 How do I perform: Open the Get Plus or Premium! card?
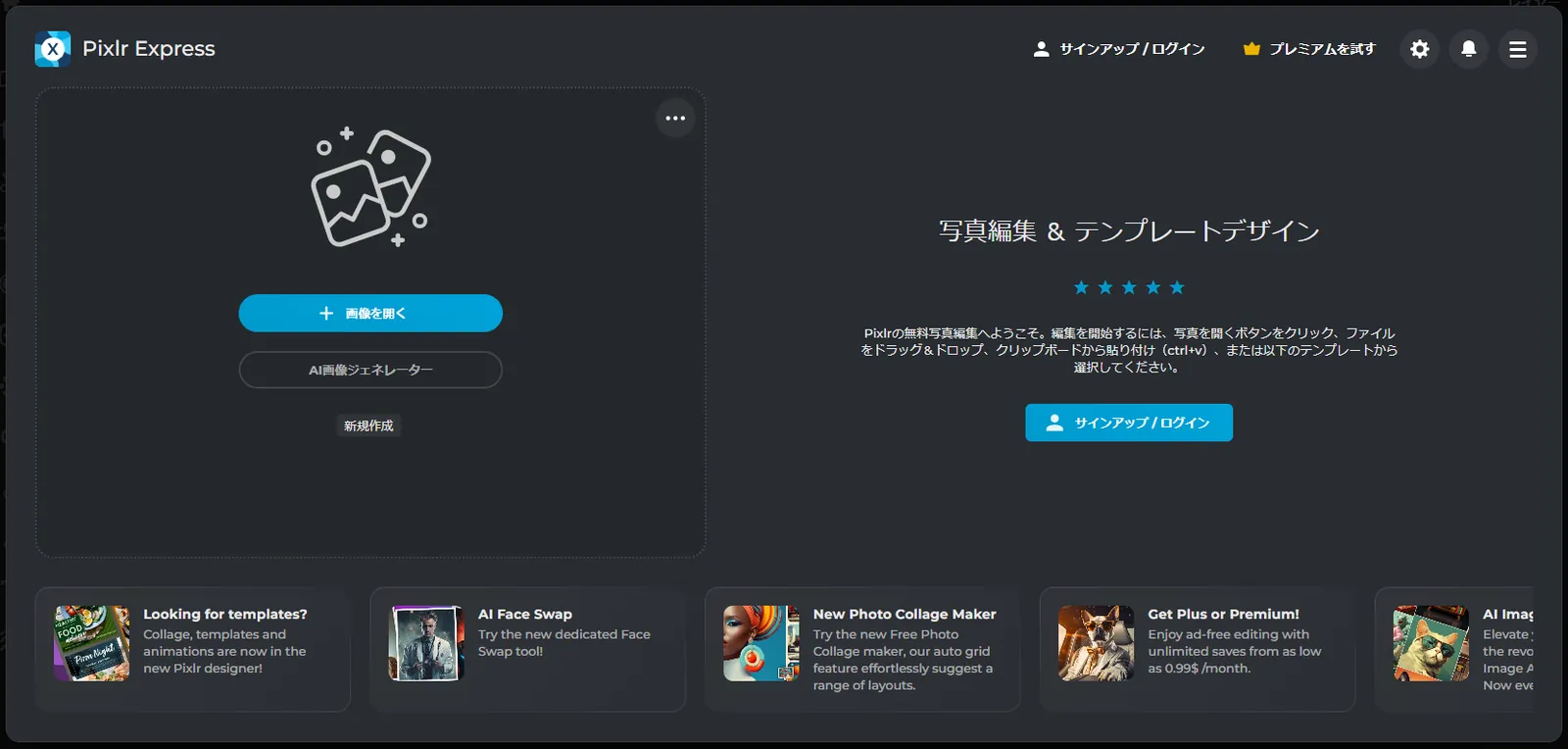pyautogui.click(x=1198, y=649)
